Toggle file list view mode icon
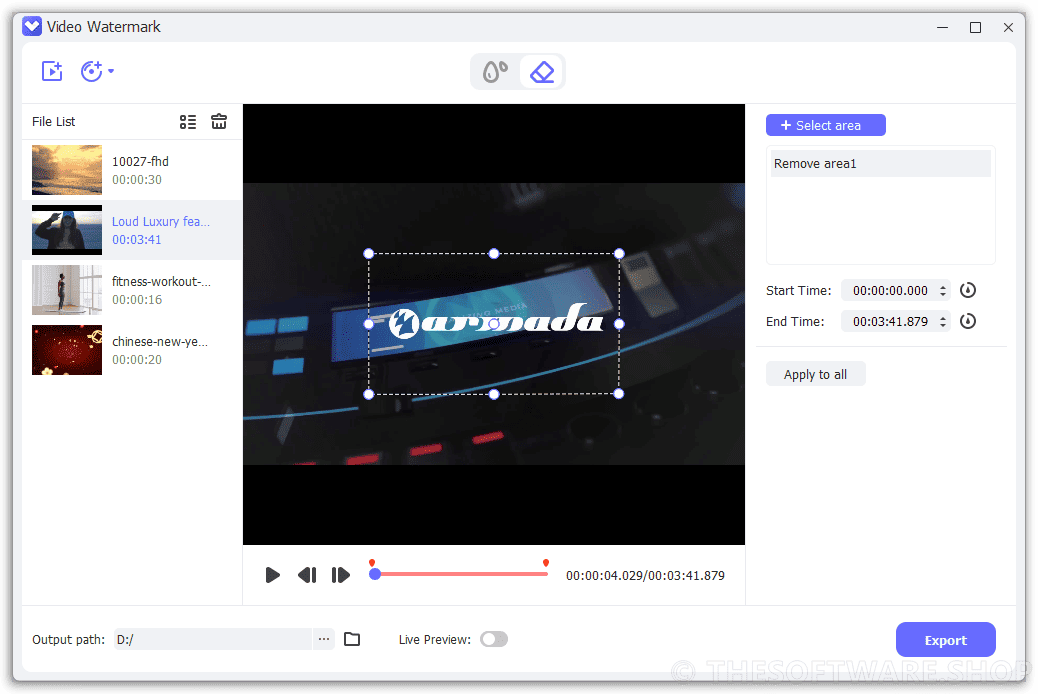1038x694 pixels. [x=188, y=122]
